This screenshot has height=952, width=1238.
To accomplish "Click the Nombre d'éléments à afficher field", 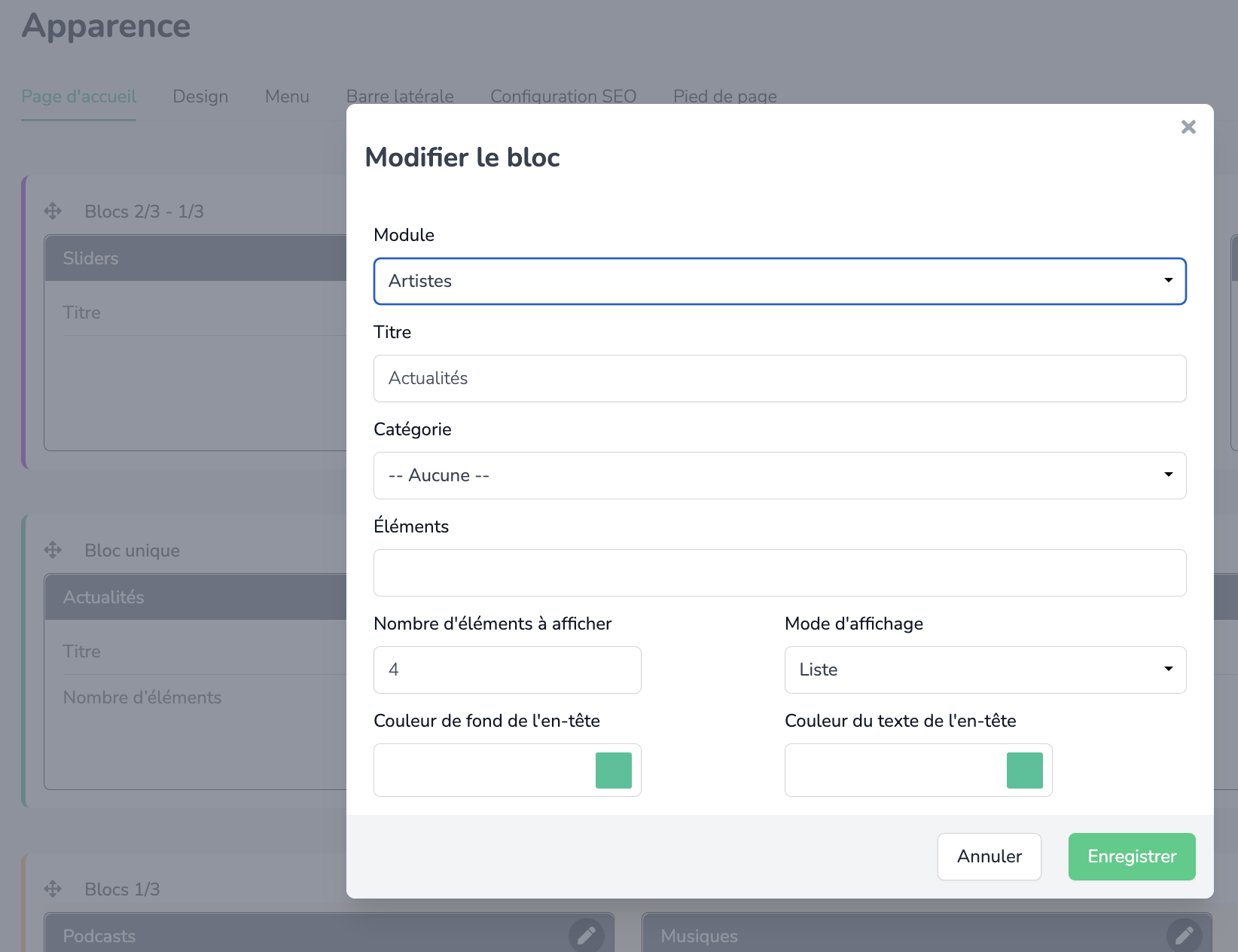I will point(507,670).
